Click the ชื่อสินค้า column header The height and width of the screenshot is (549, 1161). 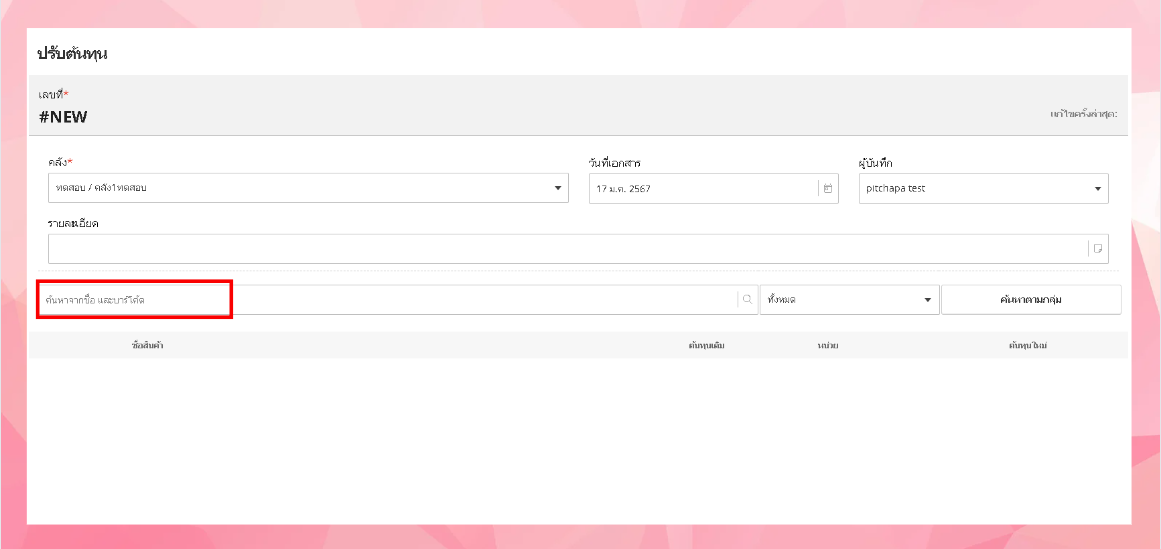coord(147,346)
